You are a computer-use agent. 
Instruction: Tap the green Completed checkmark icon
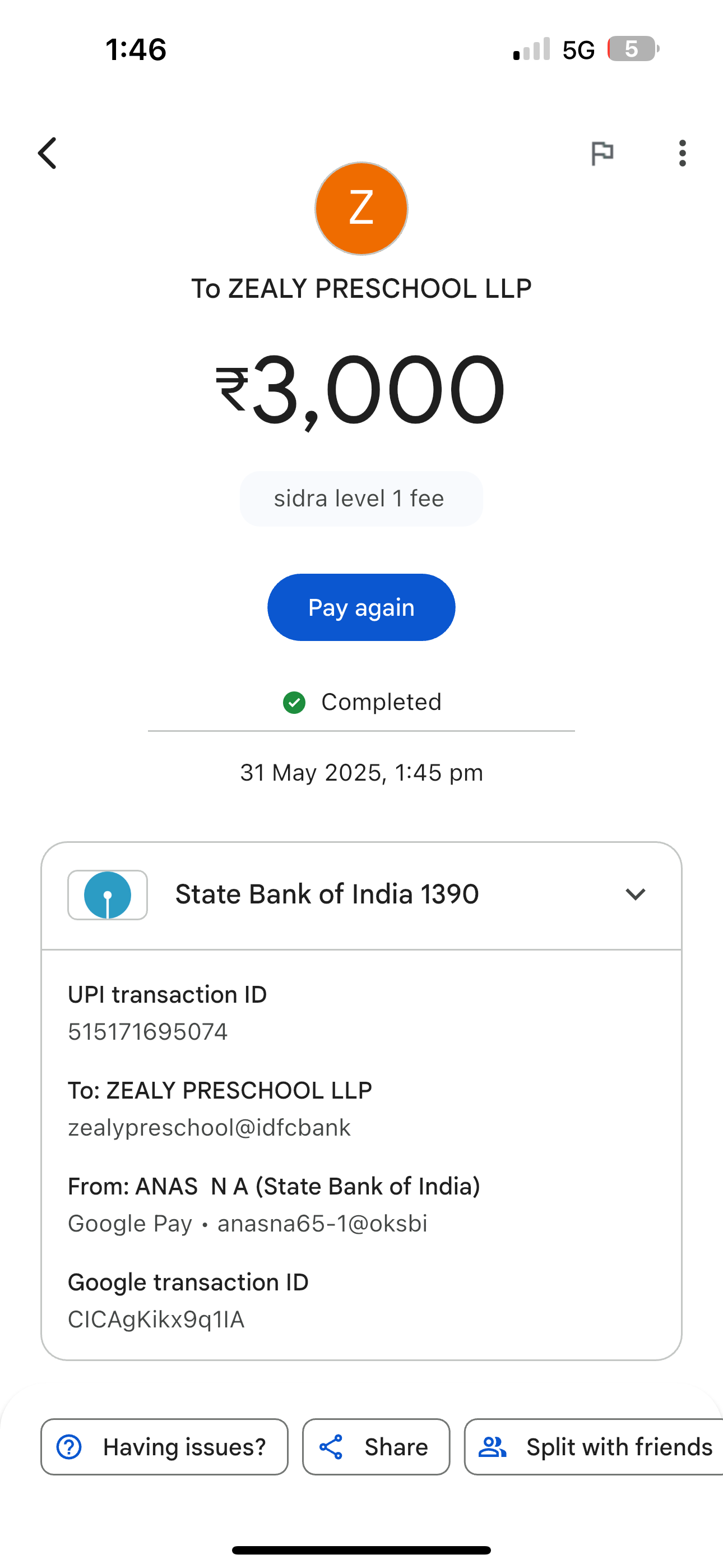[x=295, y=703]
